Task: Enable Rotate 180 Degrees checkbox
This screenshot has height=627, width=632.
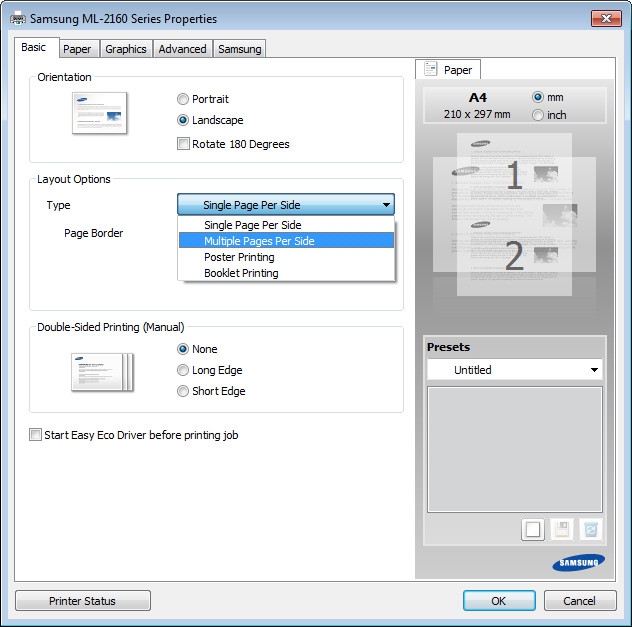Action: coord(183,144)
